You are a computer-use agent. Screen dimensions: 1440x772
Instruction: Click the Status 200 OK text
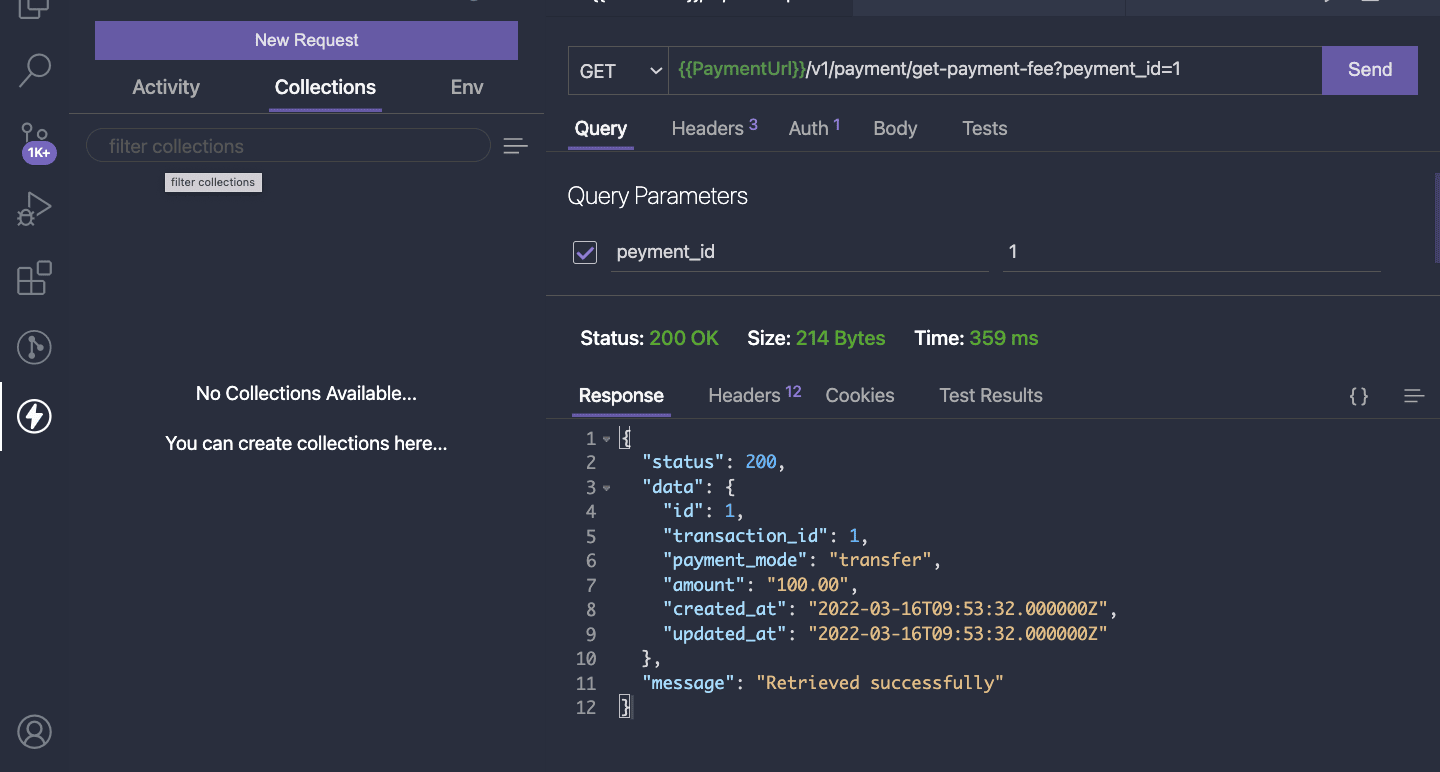pyautogui.click(x=650, y=338)
